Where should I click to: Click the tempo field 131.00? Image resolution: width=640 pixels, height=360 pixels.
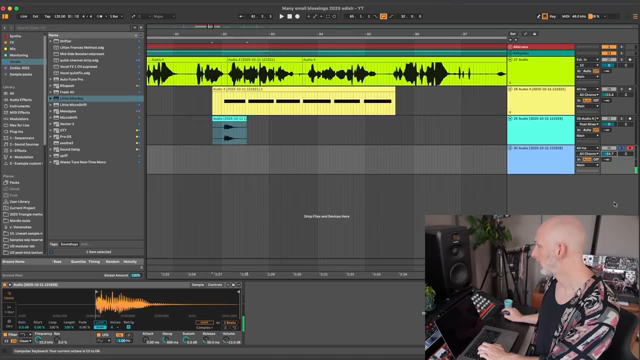pos(60,16)
